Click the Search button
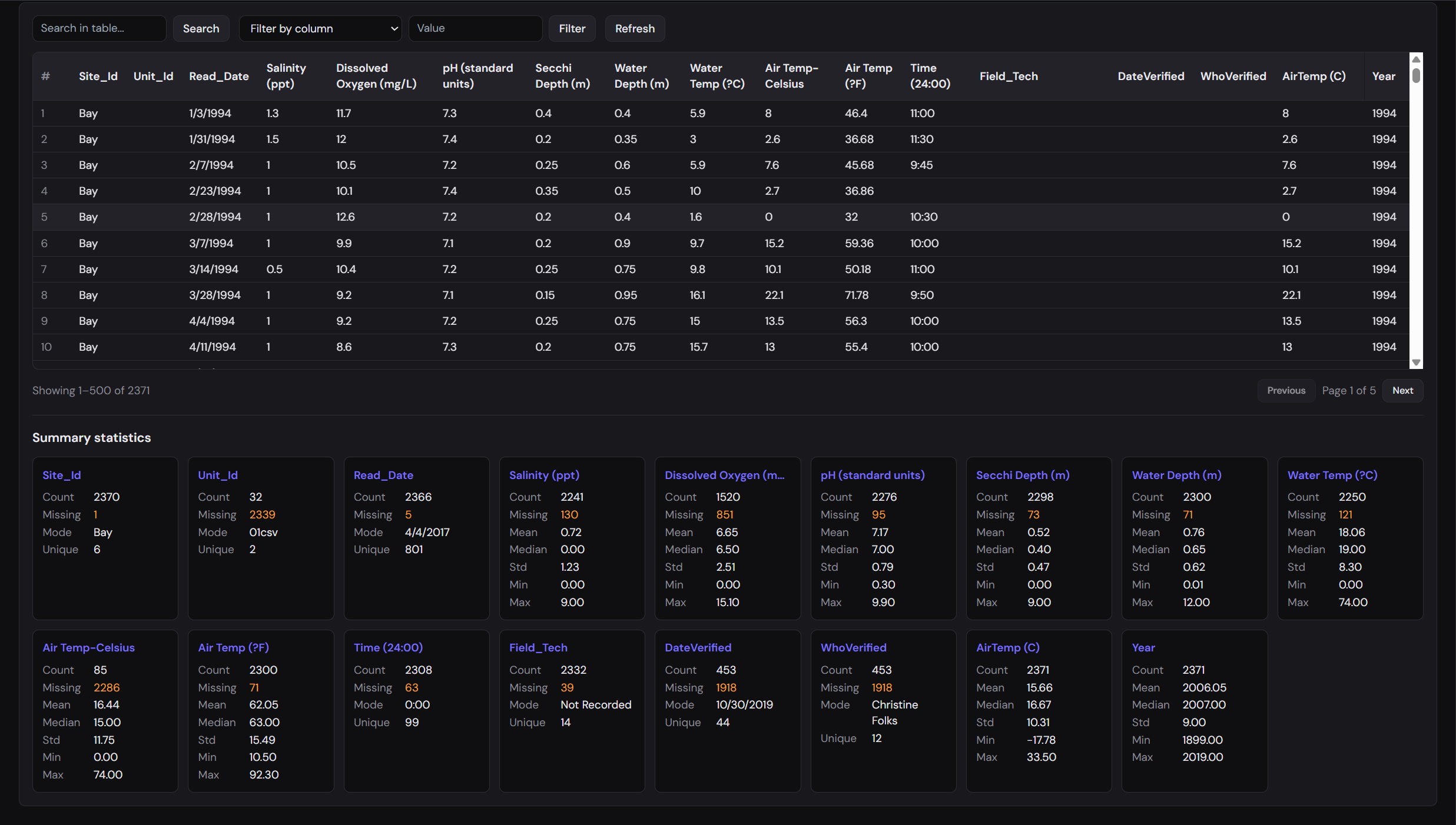1456x825 pixels. coord(201,28)
